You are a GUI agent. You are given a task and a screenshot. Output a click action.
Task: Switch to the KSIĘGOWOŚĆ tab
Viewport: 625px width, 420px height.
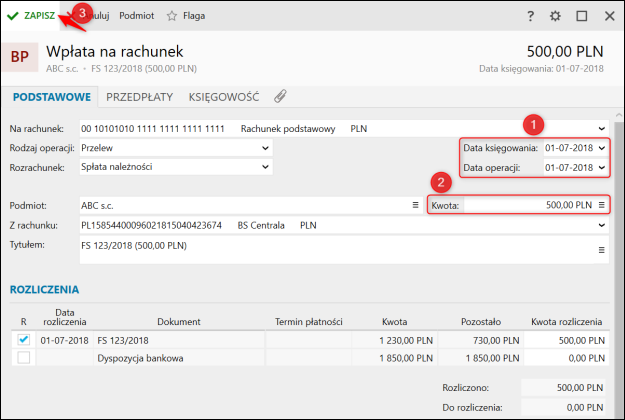[223, 97]
